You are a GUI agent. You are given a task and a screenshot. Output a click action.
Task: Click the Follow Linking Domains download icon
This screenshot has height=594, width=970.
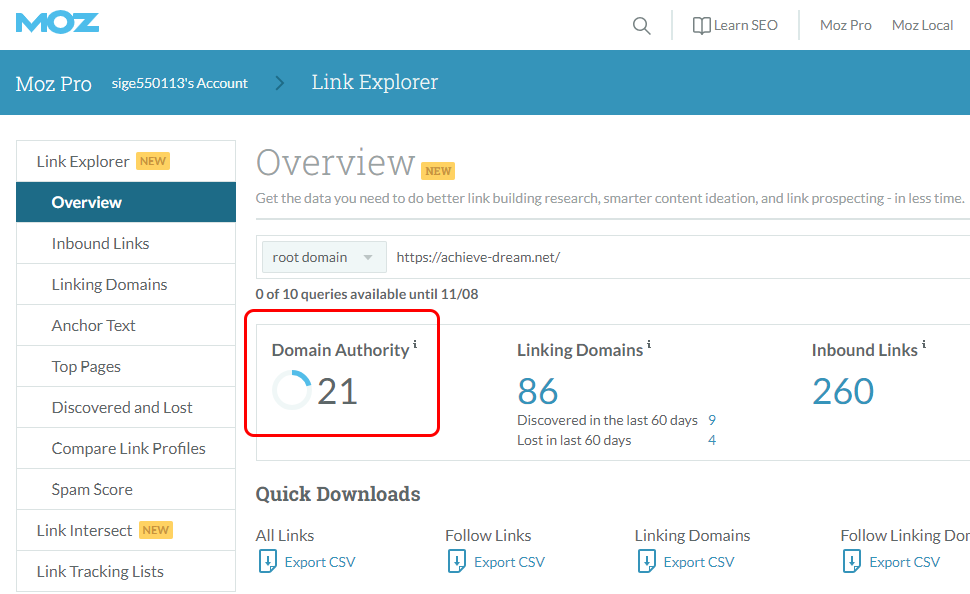pos(852,561)
